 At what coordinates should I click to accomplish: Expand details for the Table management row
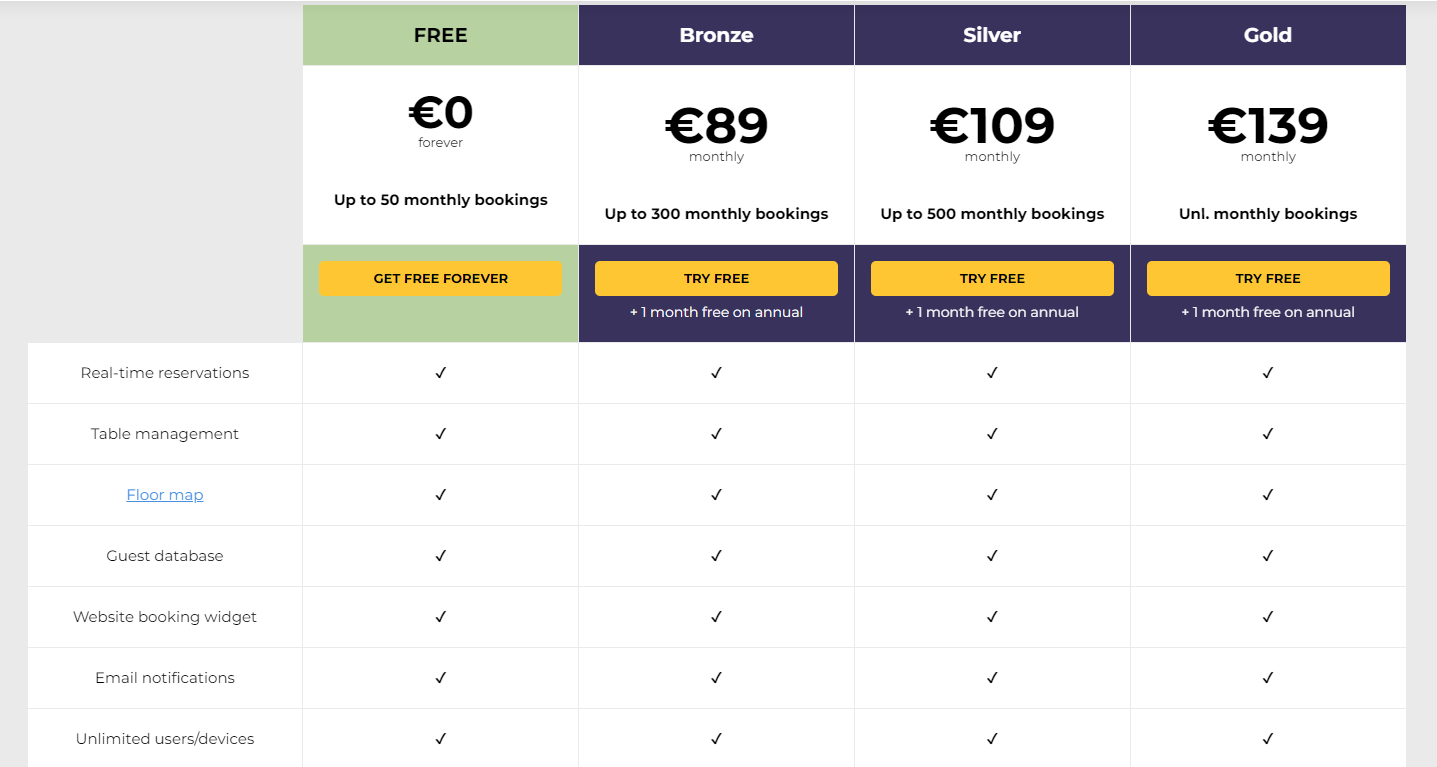click(165, 434)
